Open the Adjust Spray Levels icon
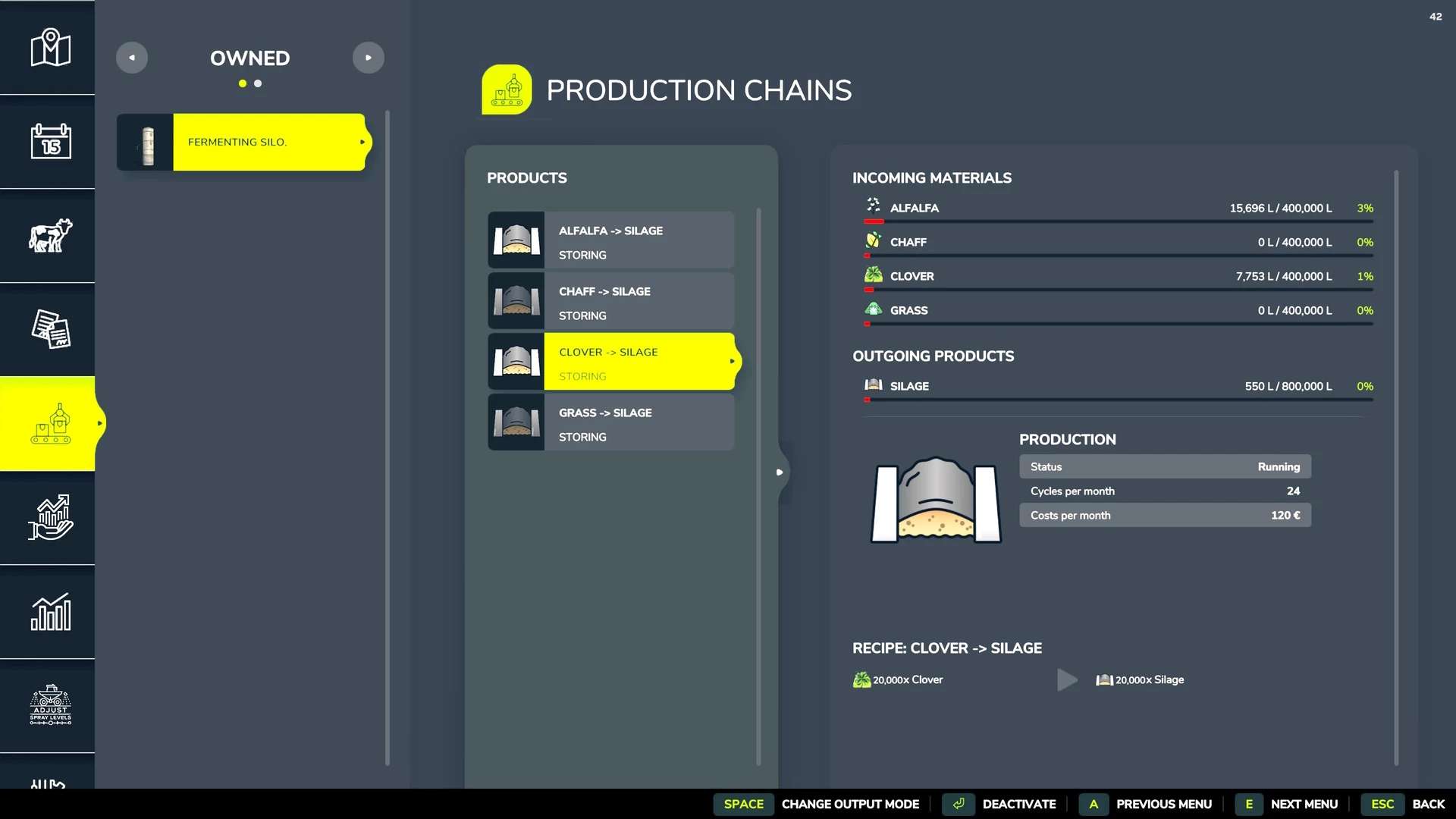The width and height of the screenshot is (1456, 819). (50, 705)
